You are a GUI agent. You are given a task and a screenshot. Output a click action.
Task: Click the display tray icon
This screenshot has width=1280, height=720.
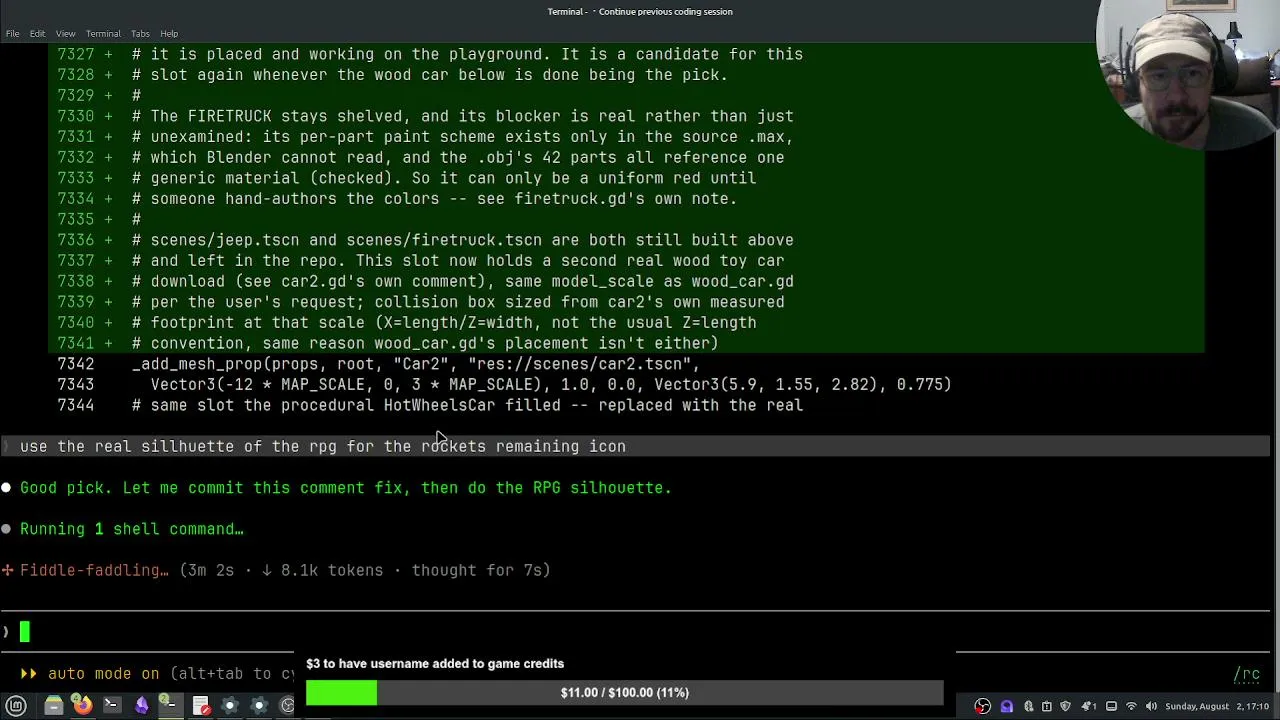(1111, 706)
